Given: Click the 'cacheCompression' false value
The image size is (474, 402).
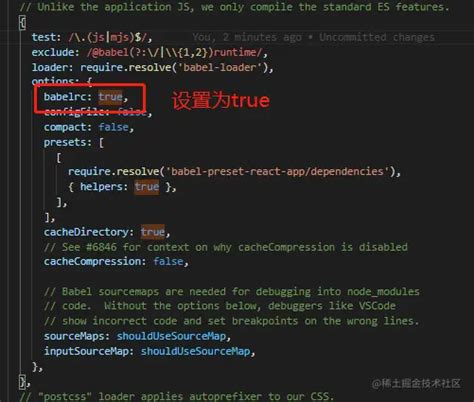Looking at the screenshot, I should tap(168, 261).
